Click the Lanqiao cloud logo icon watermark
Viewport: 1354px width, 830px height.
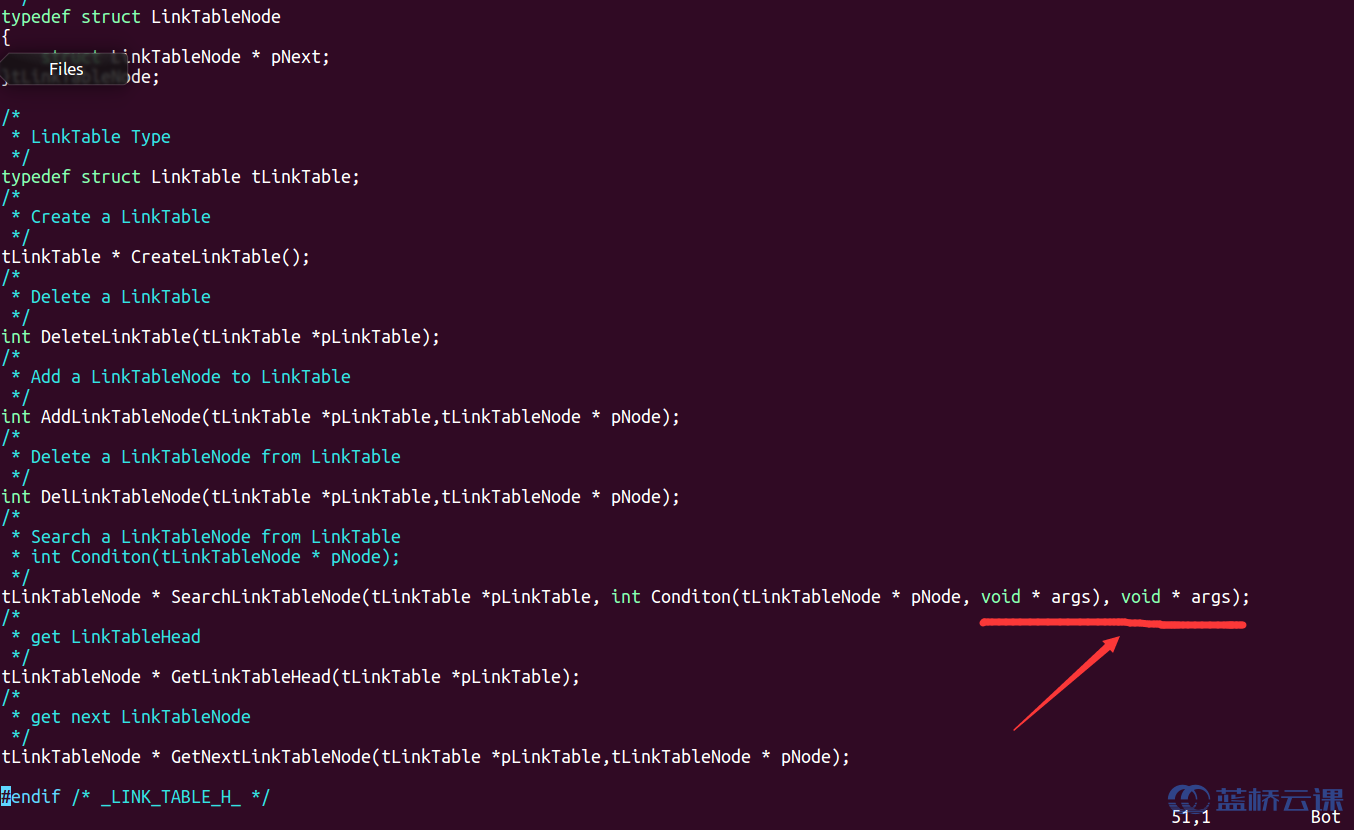(1187, 799)
